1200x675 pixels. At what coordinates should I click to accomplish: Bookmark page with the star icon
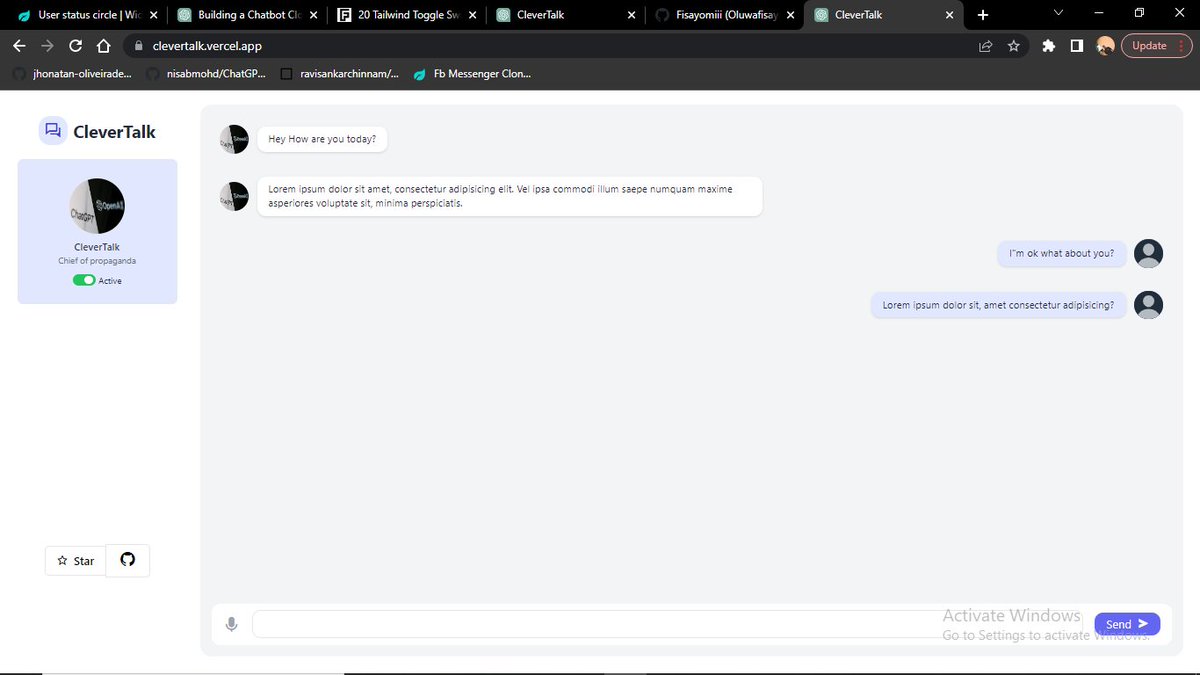(x=1014, y=46)
